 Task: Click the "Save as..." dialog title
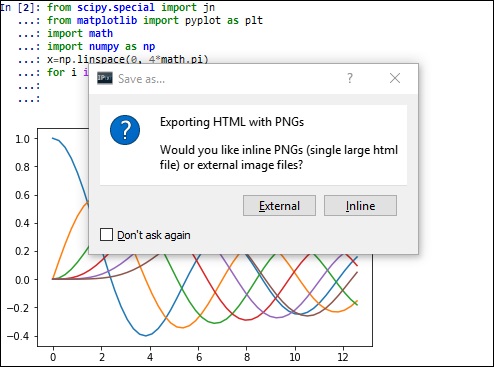pyautogui.click(x=141, y=79)
